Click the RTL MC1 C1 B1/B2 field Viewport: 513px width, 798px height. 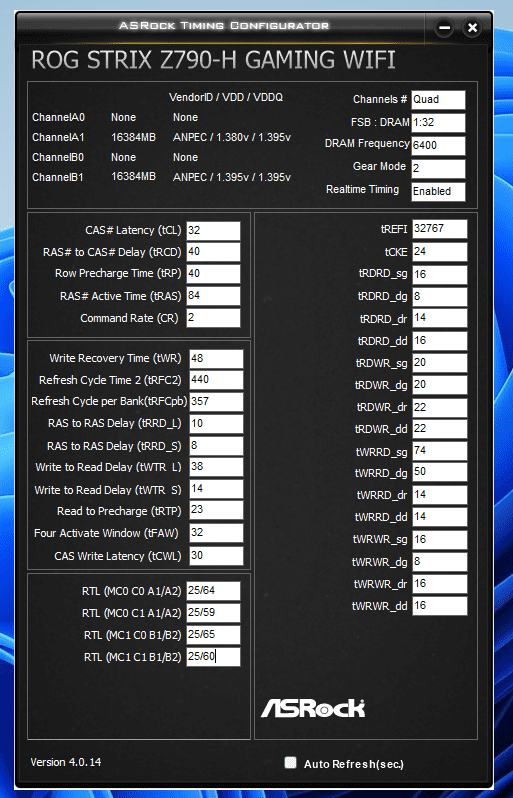pos(213,657)
